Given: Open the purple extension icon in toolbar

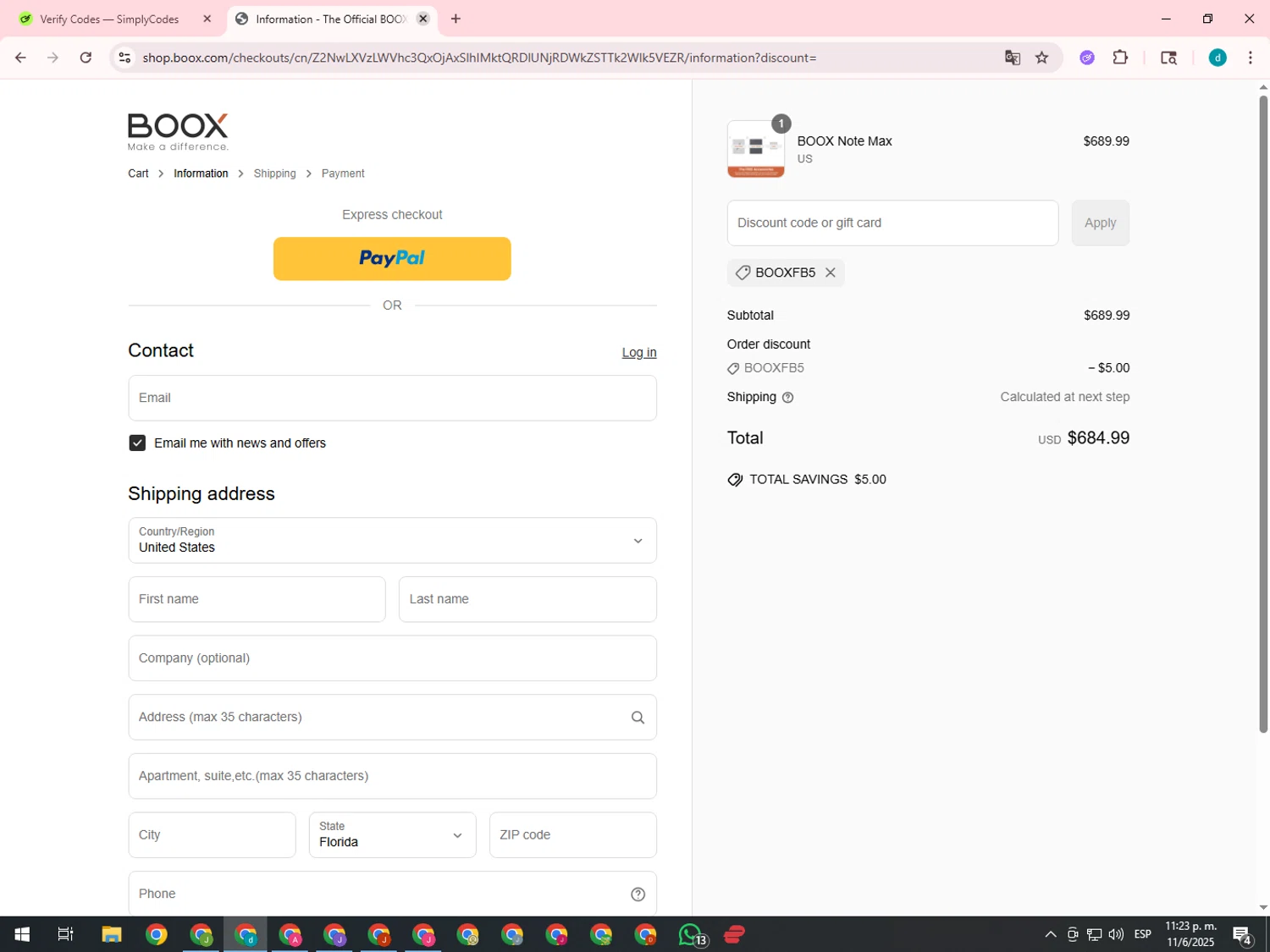Looking at the screenshot, I should click(x=1087, y=58).
